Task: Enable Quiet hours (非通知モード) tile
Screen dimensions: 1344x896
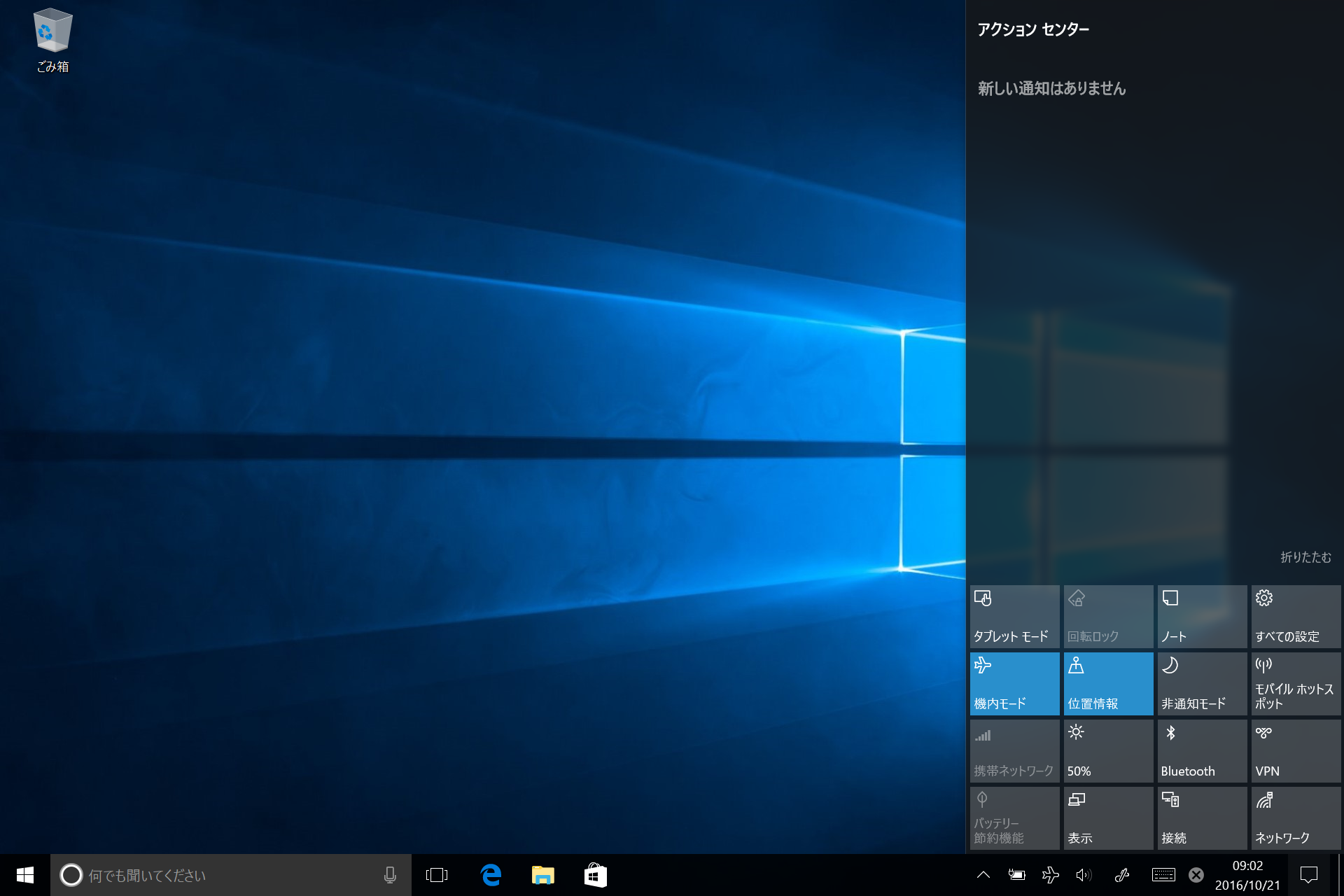Action: coord(1202,684)
